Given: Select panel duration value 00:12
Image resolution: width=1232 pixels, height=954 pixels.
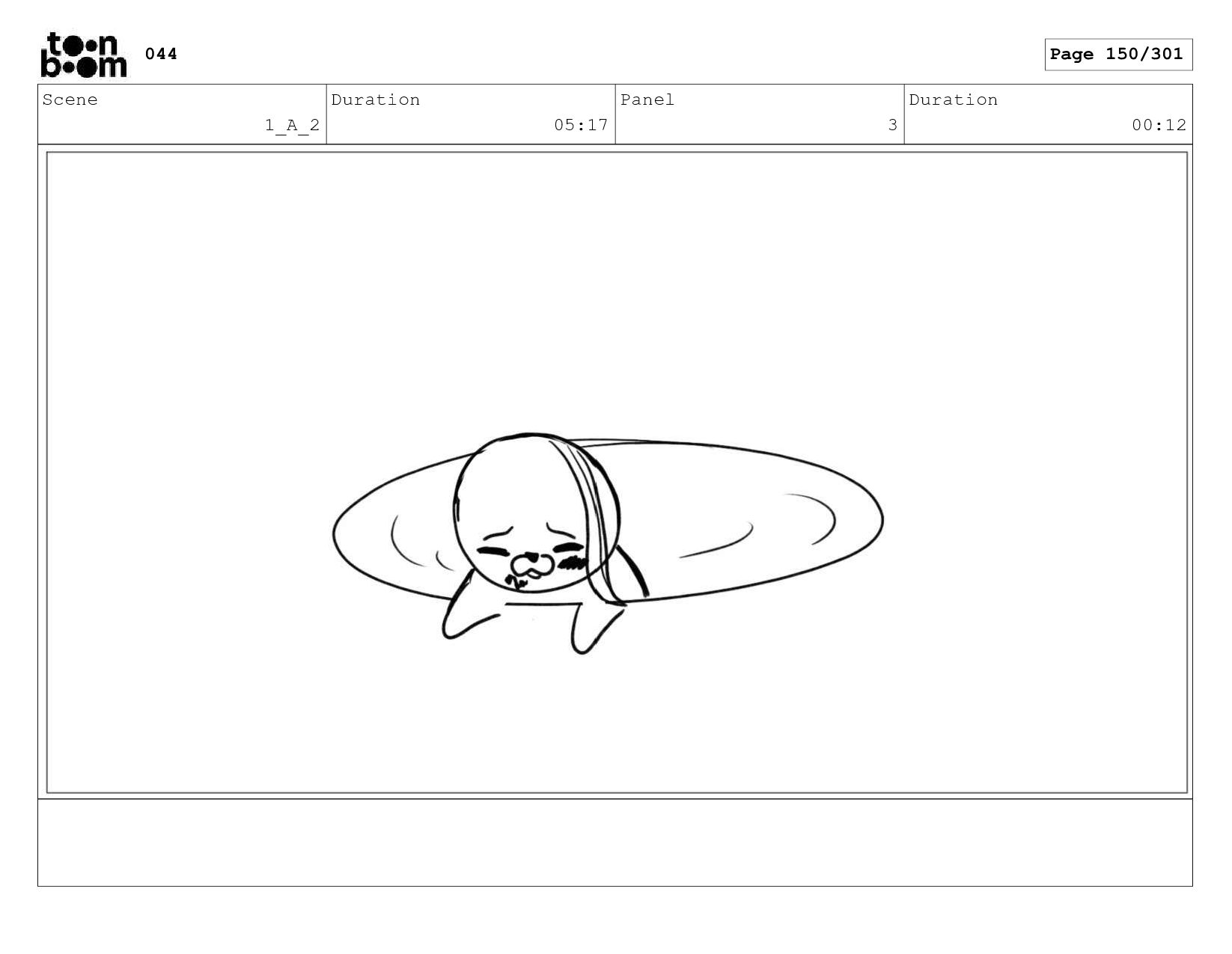Looking at the screenshot, I should (1159, 125).
